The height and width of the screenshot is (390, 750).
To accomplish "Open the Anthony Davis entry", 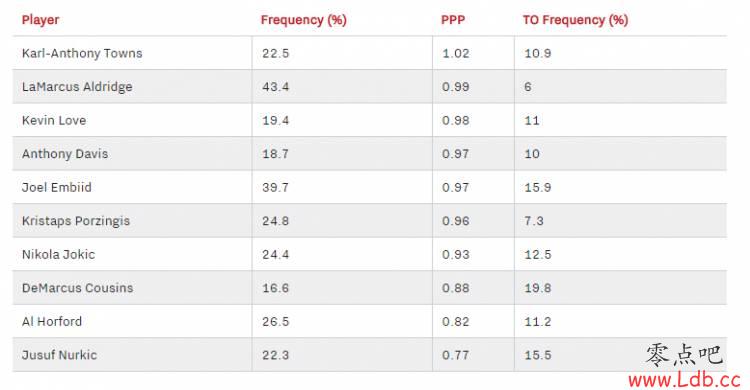I will pyautogui.click(x=65, y=154).
